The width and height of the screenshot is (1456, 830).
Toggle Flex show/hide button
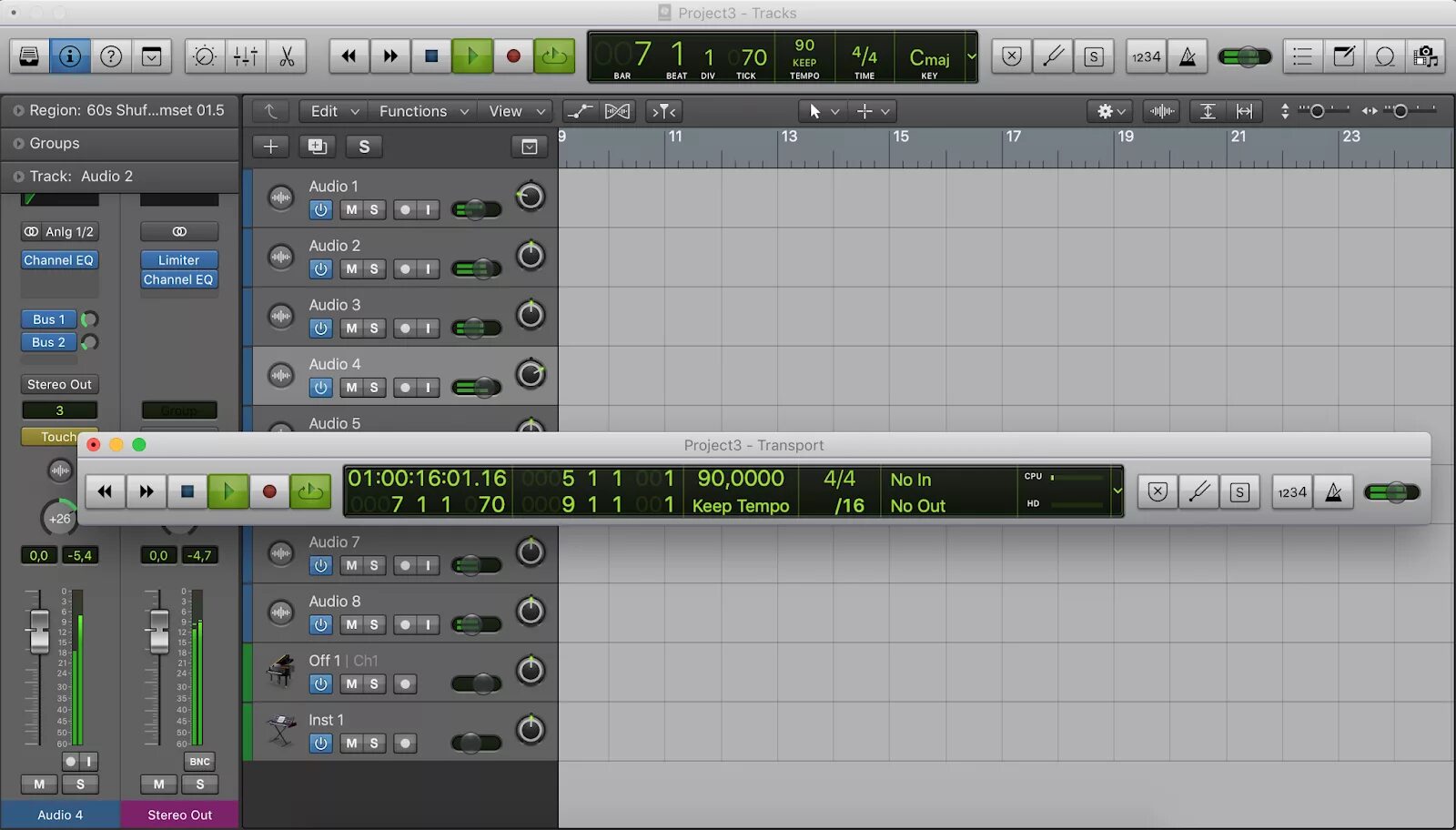(617, 111)
